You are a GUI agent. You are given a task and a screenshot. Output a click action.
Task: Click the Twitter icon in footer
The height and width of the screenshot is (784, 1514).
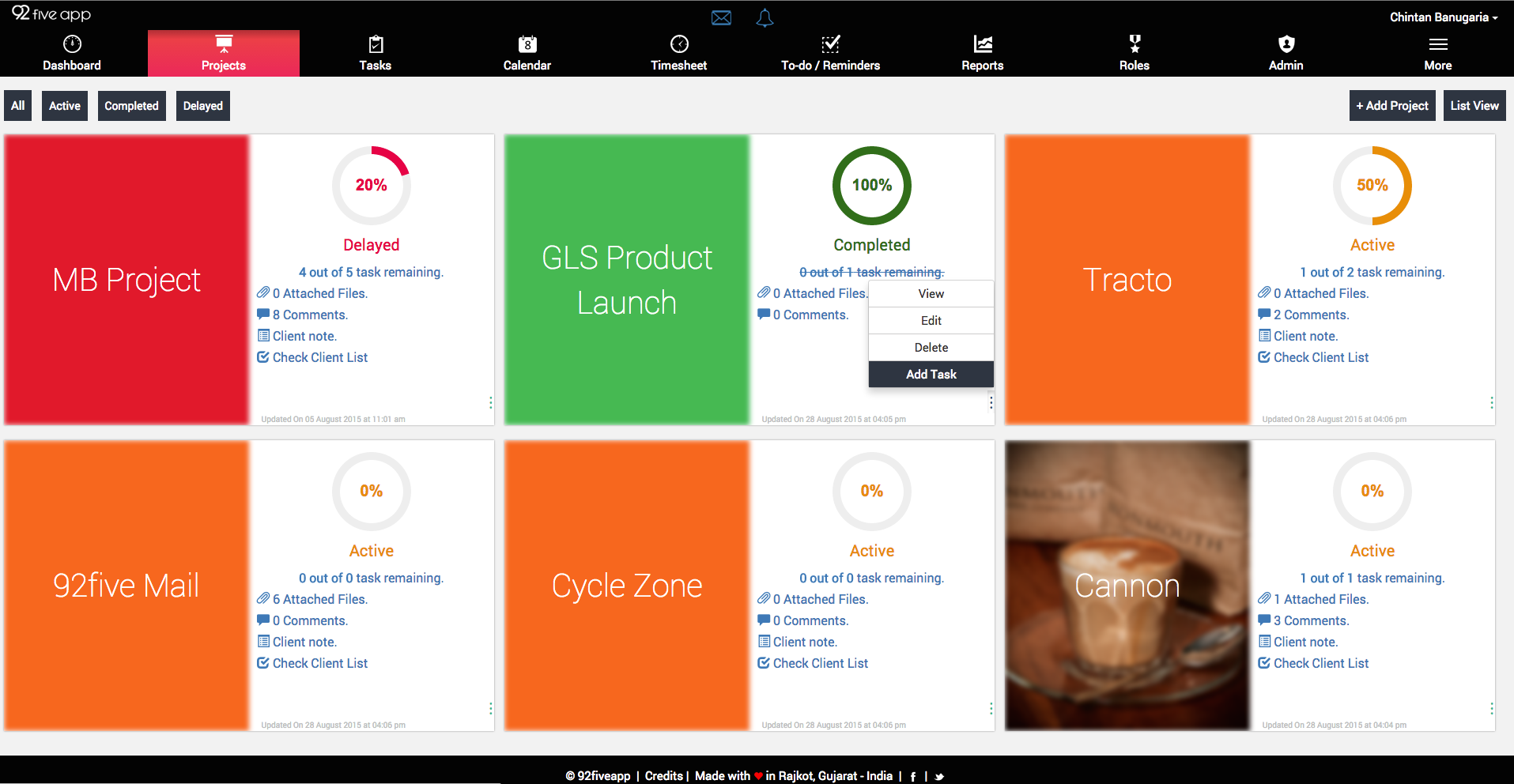click(x=939, y=777)
